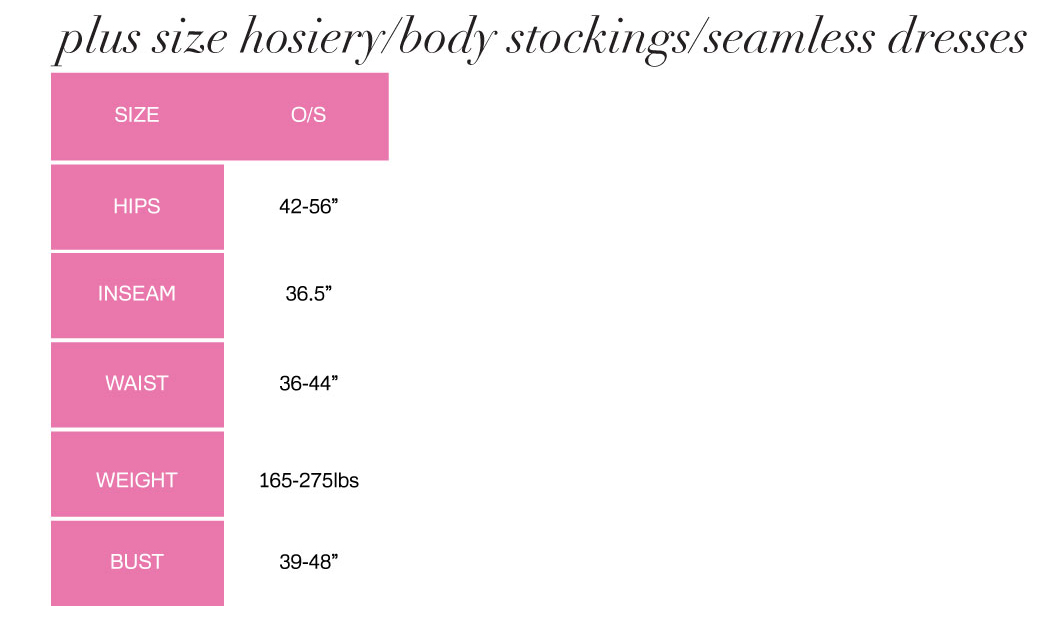Select the 165-275lbs weight value
Image resolution: width=1063 pixels, height=628 pixels.
308,480
